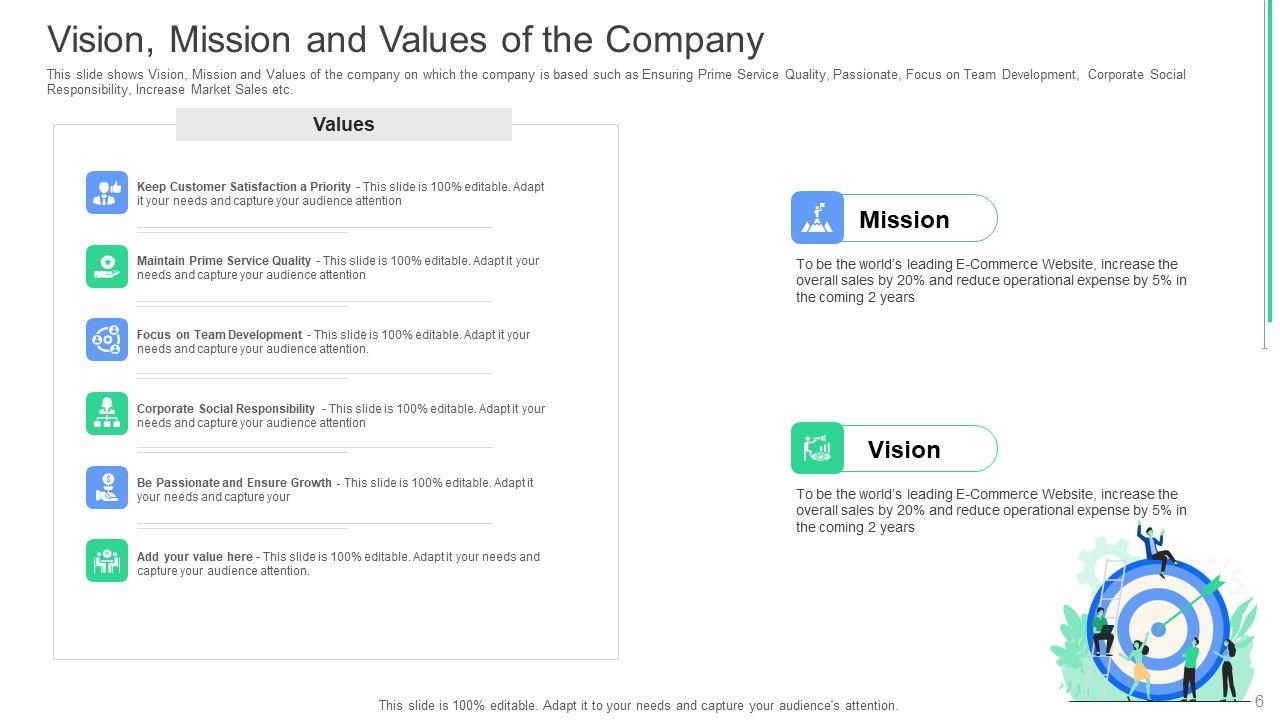Select the footer editable note text

click(x=638, y=705)
